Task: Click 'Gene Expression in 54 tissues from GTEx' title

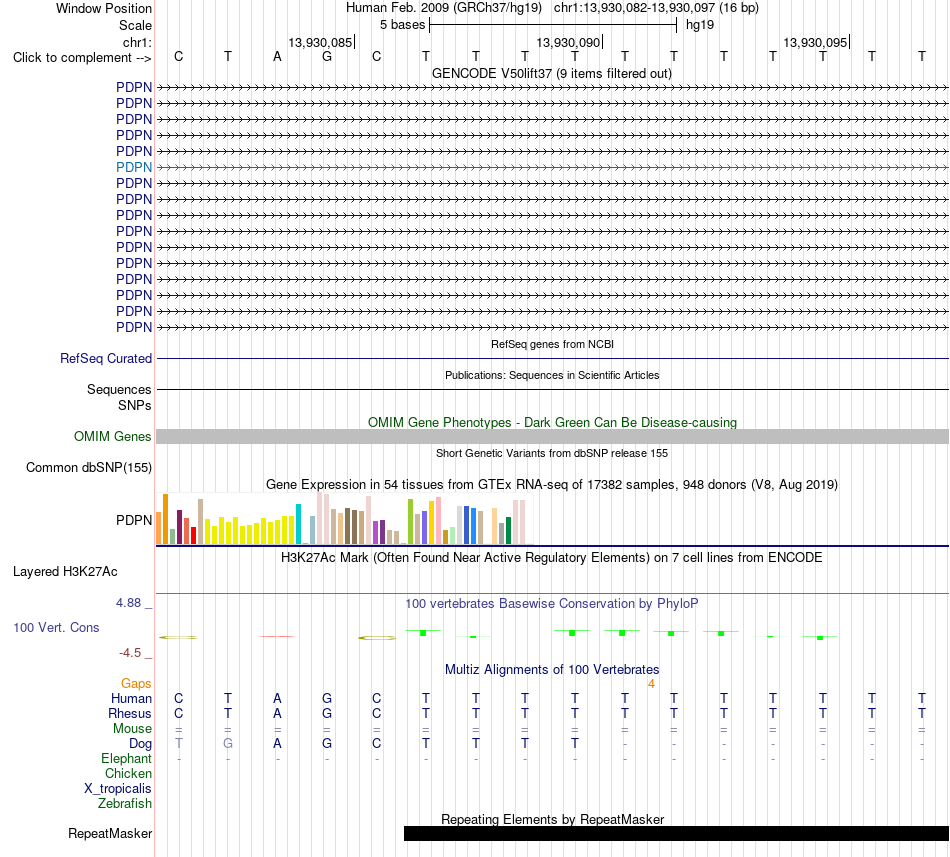Action: pyautogui.click(x=552, y=485)
